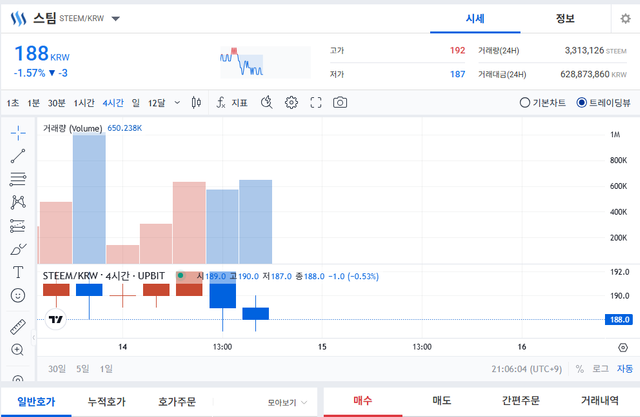Open the 모아보기 dropdown
The width and height of the screenshot is (640, 417).
pyautogui.click(x=287, y=403)
